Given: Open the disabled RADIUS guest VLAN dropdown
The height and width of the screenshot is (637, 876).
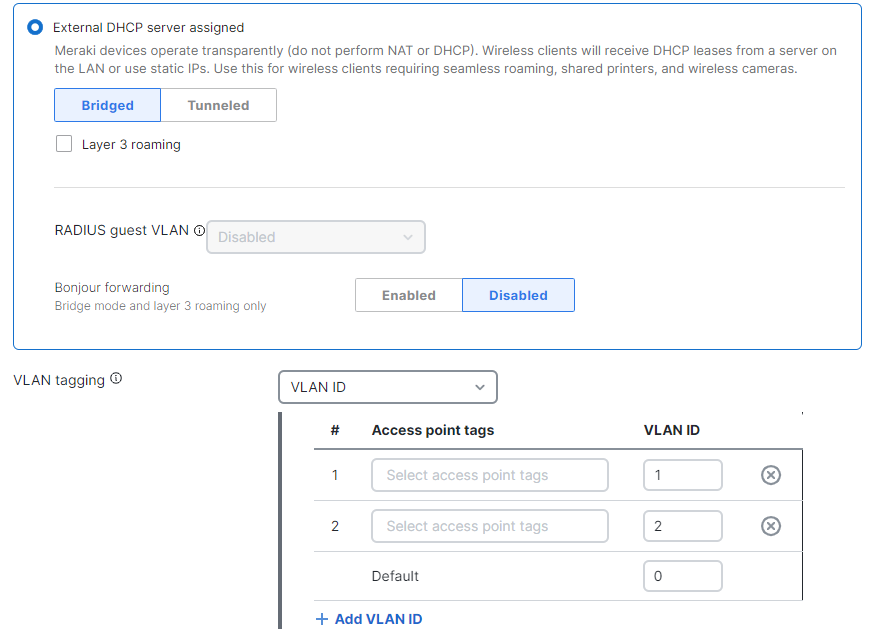Looking at the screenshot, I should [315, 237].
